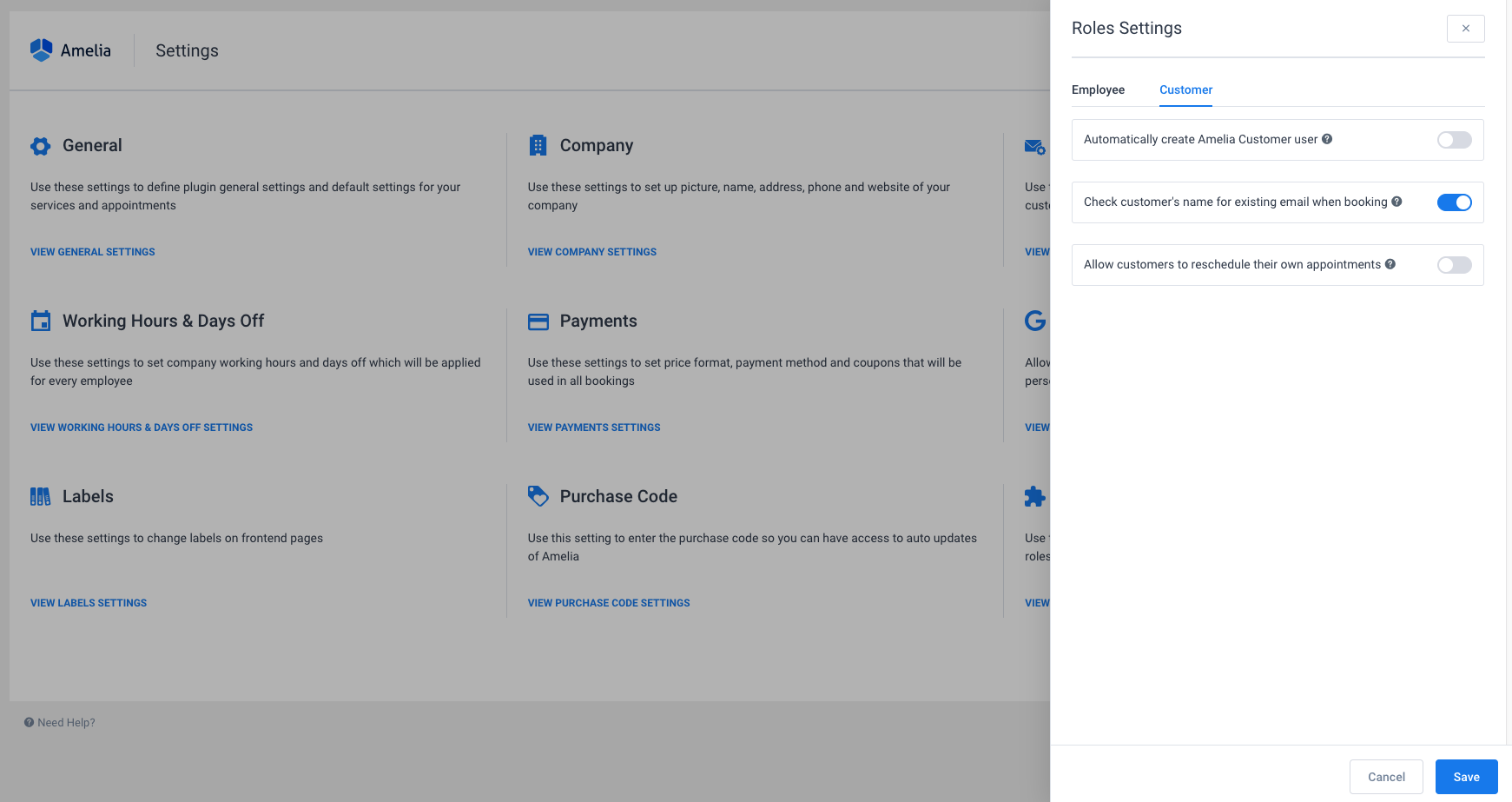
Task: Click the Amelia brand name text
Action: click(x=86, y=50)
